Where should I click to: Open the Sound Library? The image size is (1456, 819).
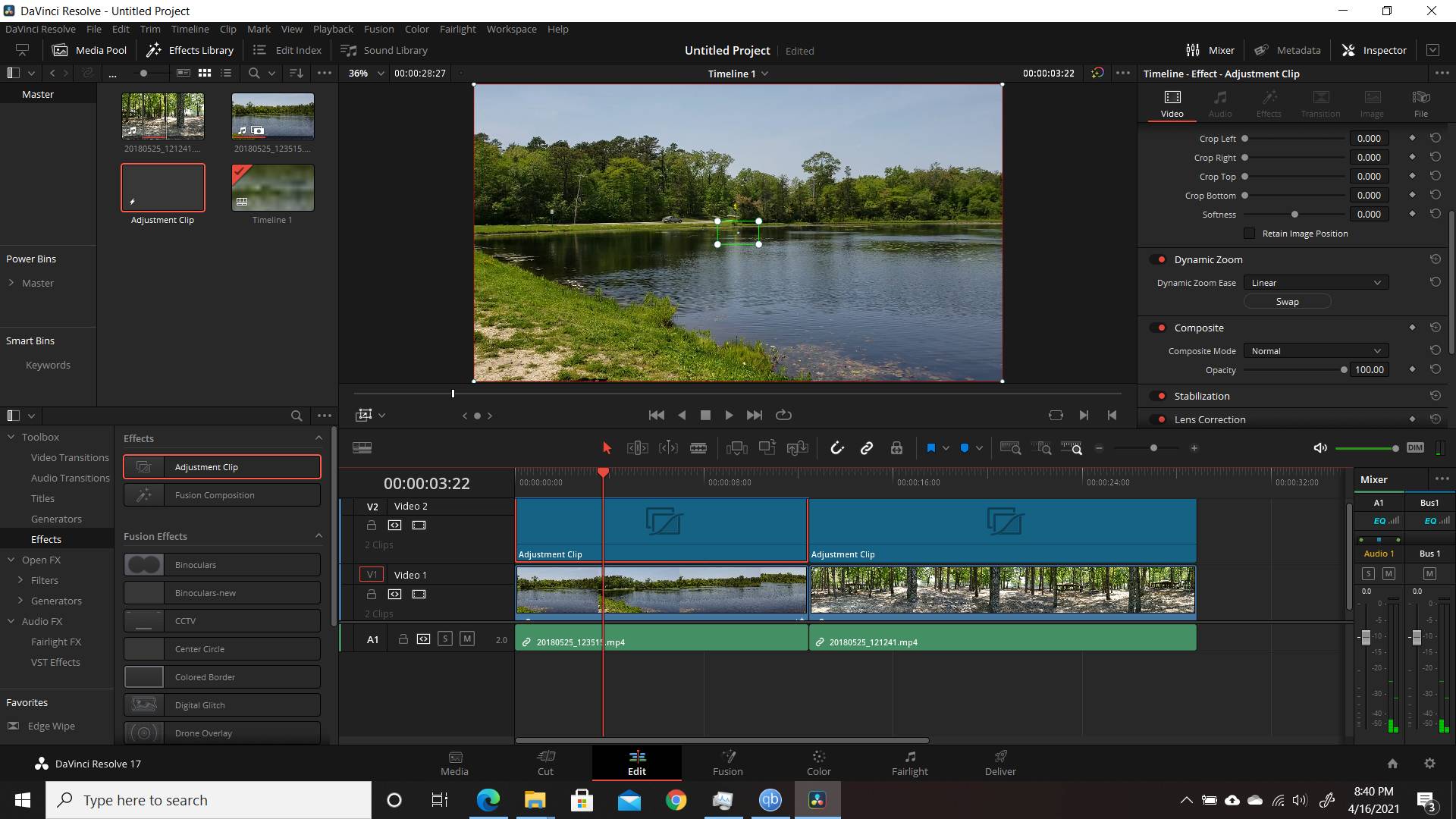(384, 50)
